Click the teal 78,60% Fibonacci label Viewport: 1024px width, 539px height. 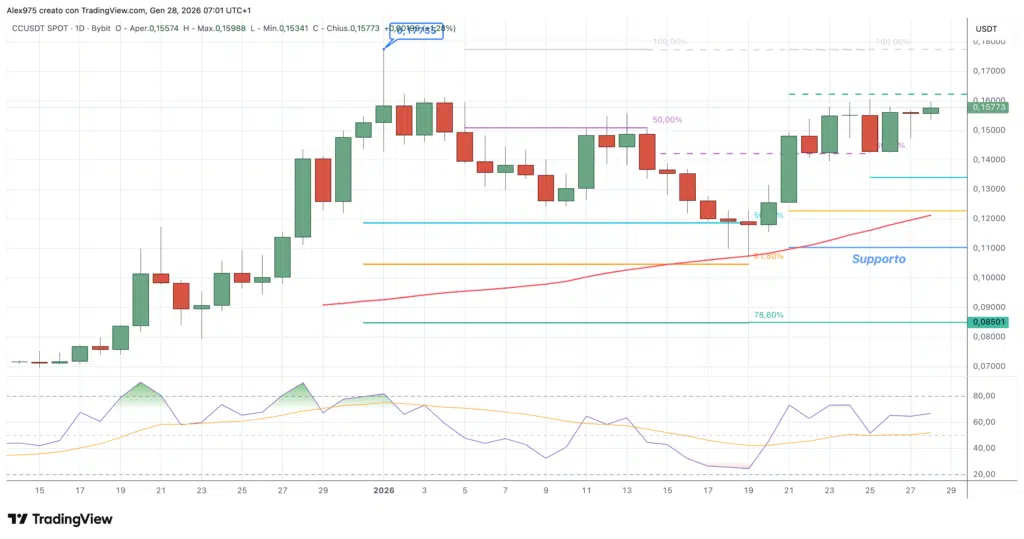tap(767, 315)
